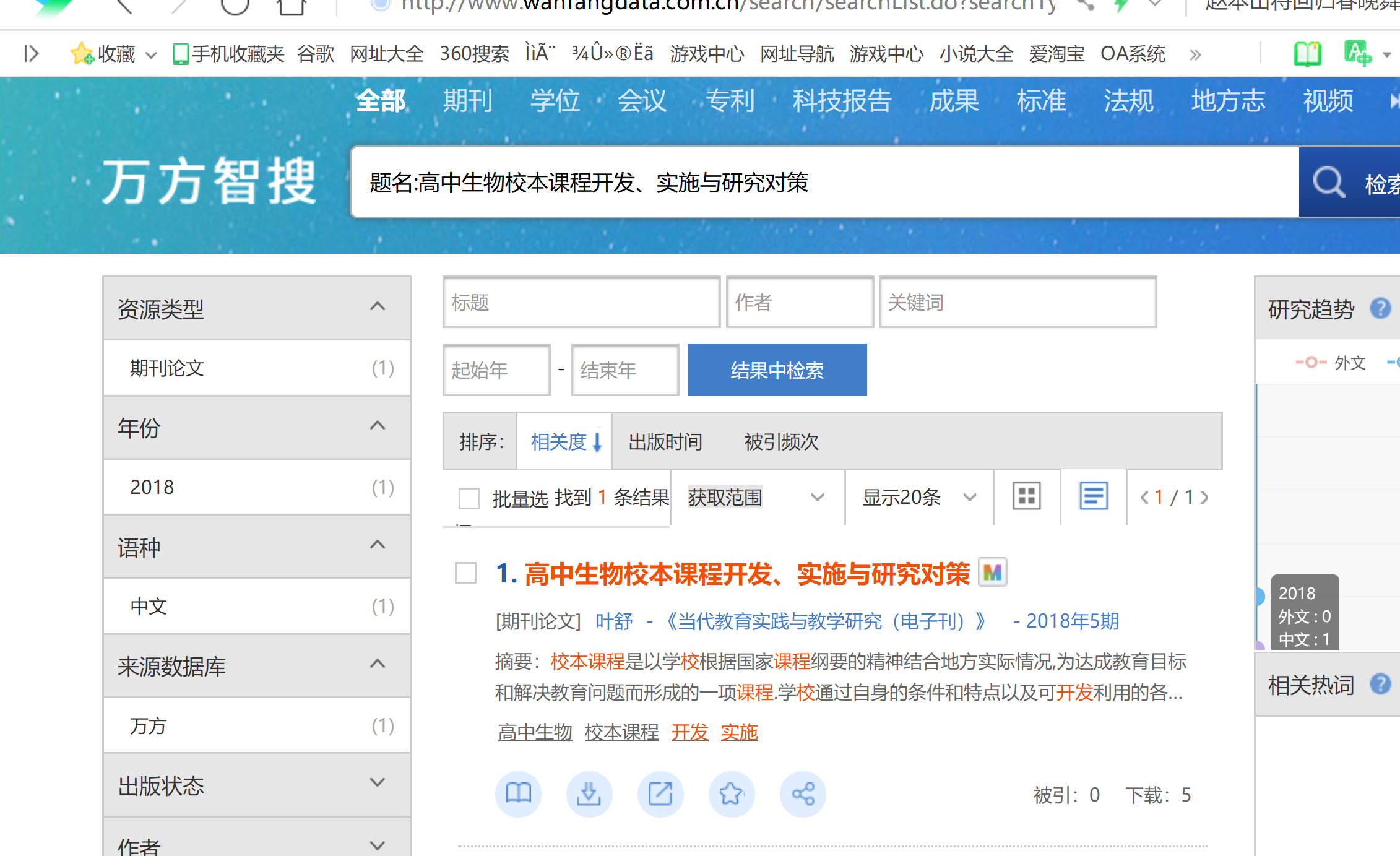Click the browser home button

pyautogui.click(x=291, y=5)
